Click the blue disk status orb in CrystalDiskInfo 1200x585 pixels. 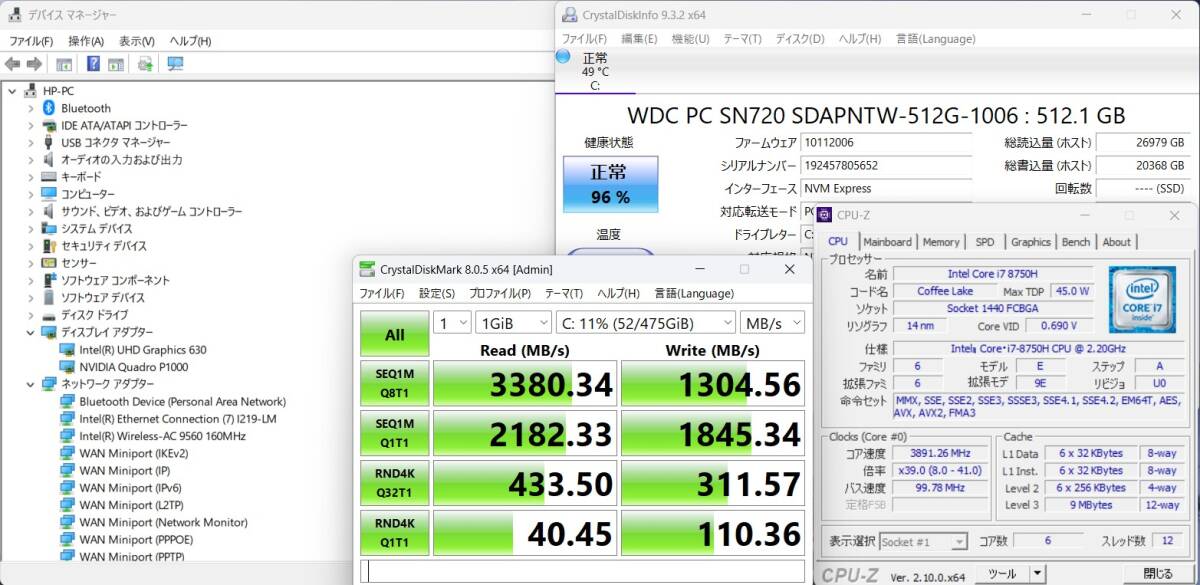(563, 57)
